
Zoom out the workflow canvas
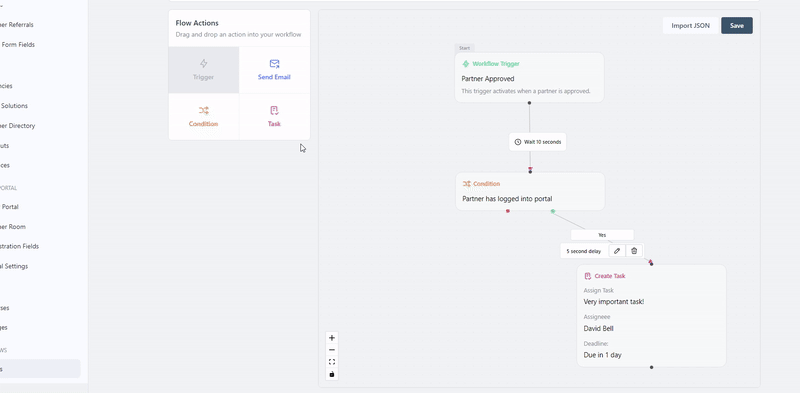click(x=332, y=350)
